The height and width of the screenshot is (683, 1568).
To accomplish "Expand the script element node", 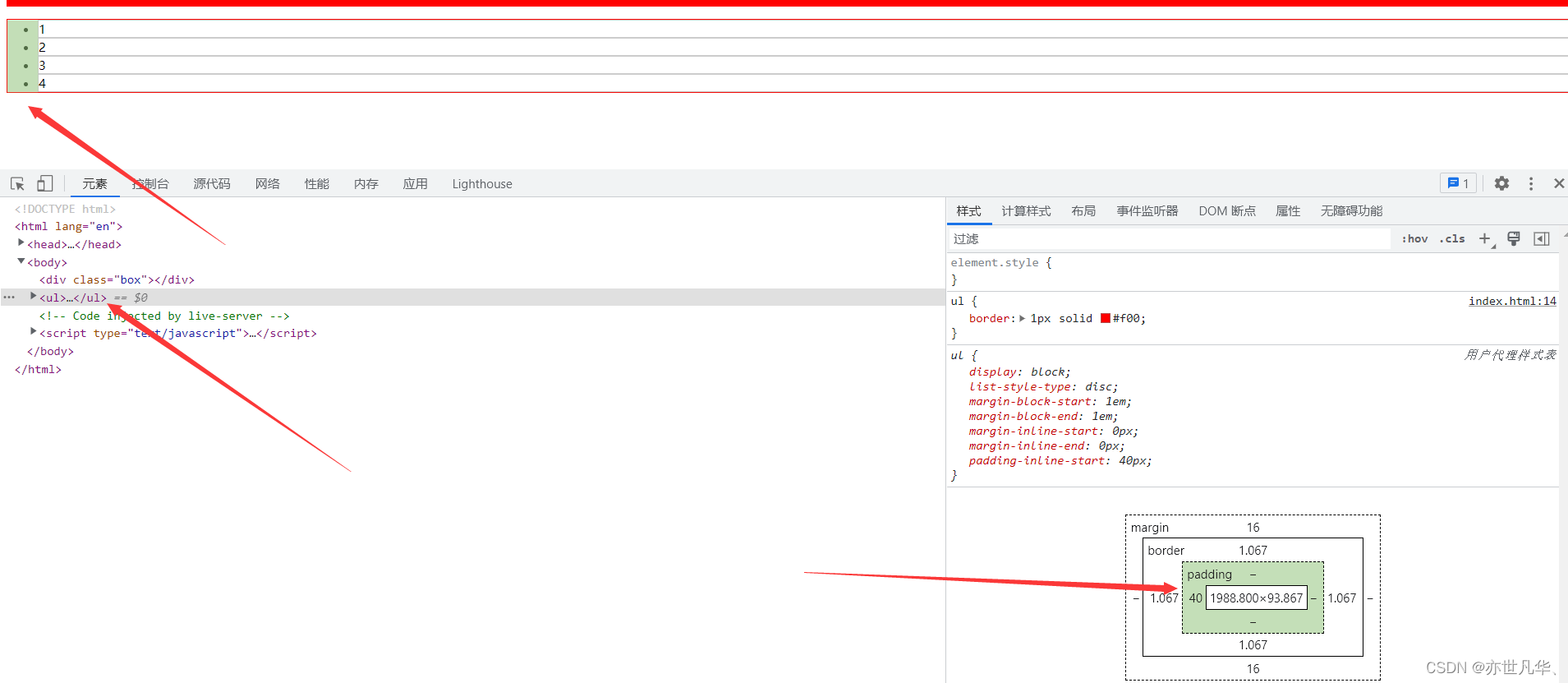I will point(34,332).
